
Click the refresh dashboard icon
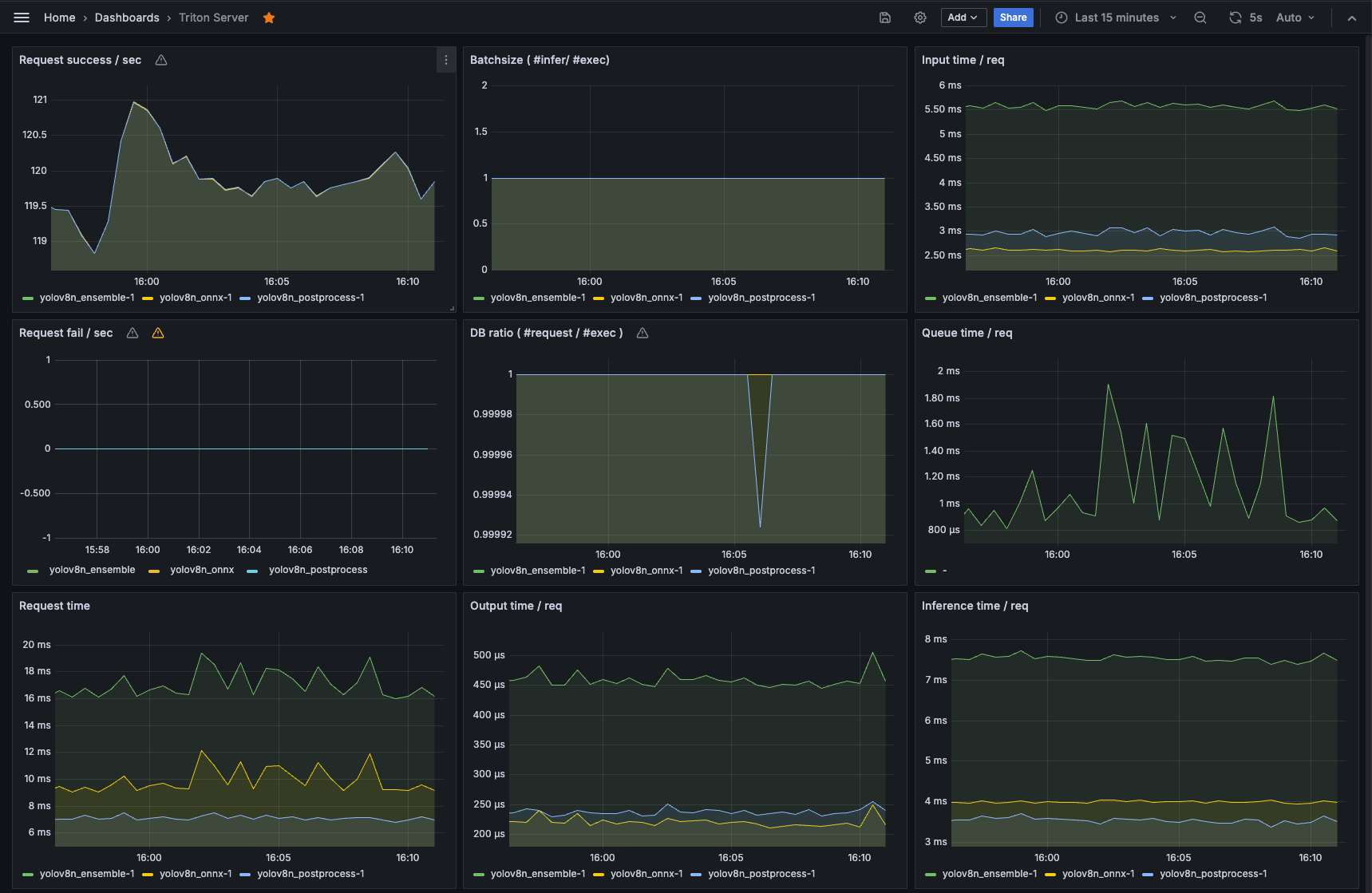coord(1235,18)
